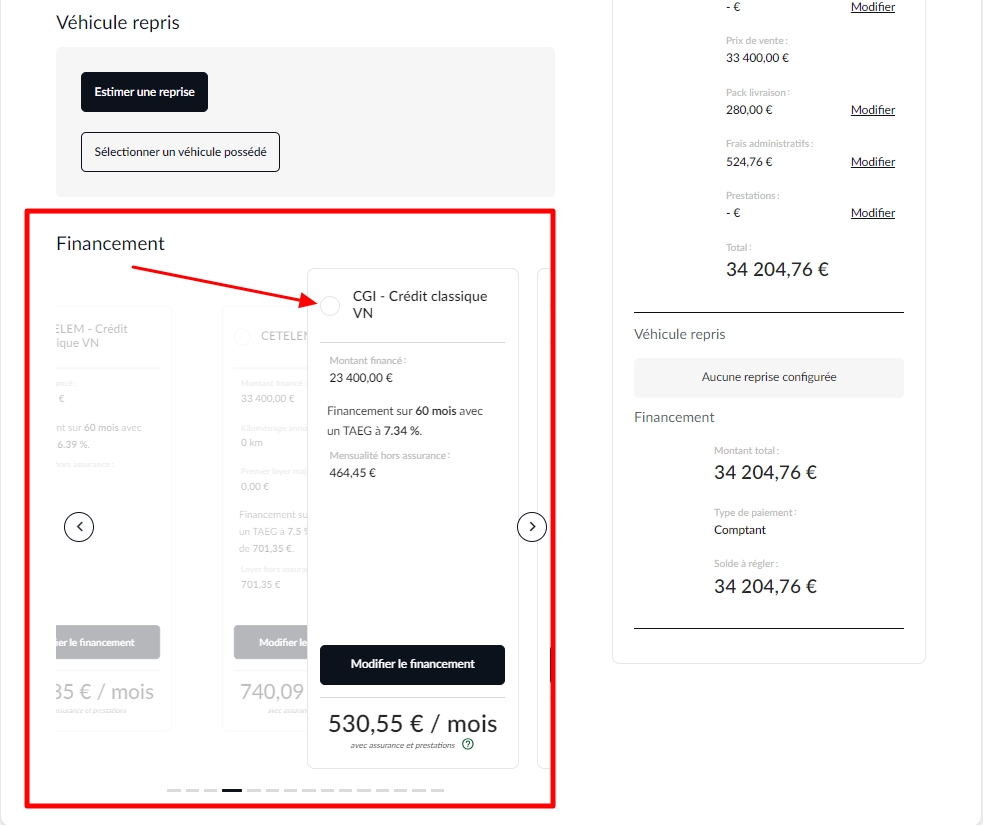
Task: Click the 'Montant total' 34 204,76 € amount
Action: pyautogui.click(x=765, y=472)
